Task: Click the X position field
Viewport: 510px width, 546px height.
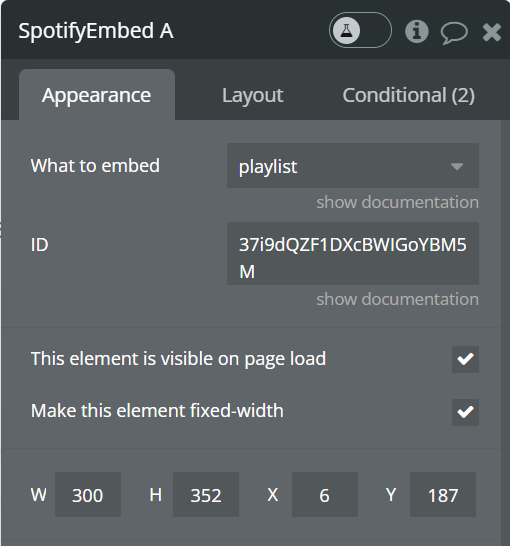Action: (x=325, y=494)
